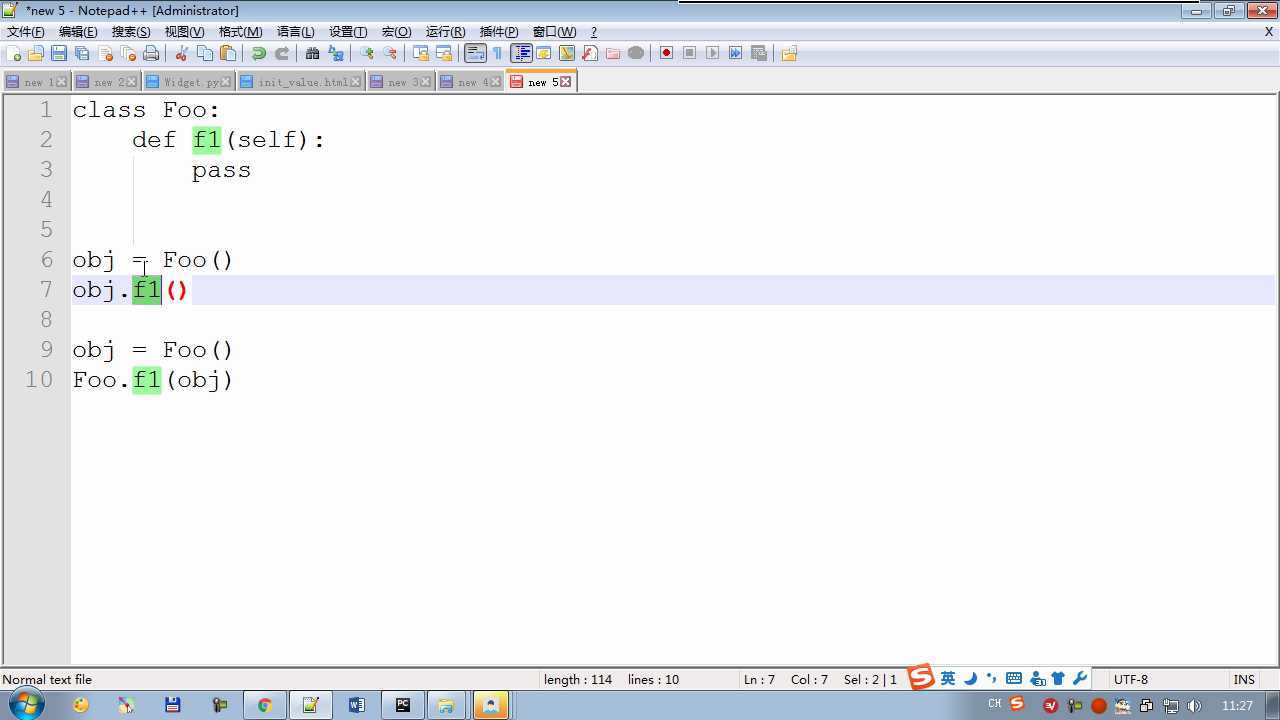Save the current file via toolbar icon
The width and height of the screenshot is (1280, 720).
[x=59, y=53]
